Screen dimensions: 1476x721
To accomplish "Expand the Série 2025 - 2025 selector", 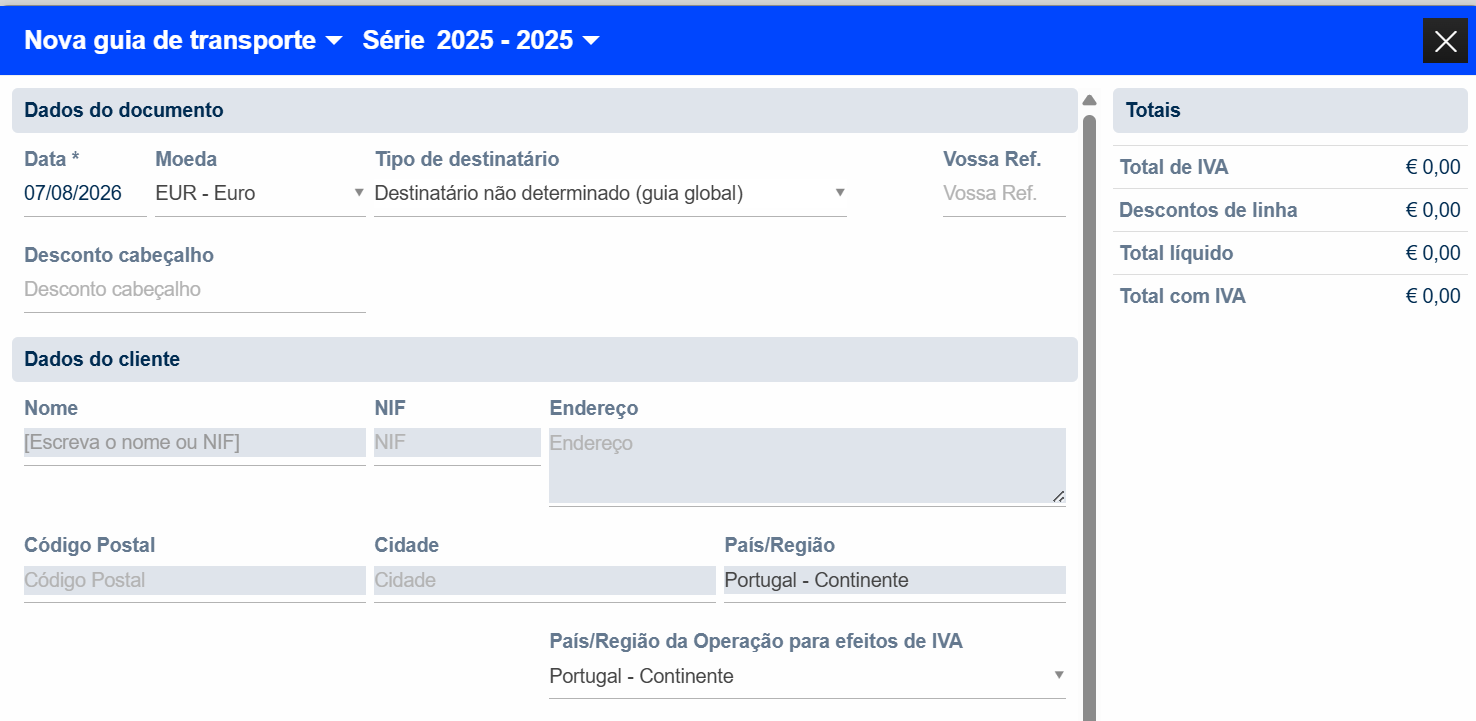I will (481, 40).
